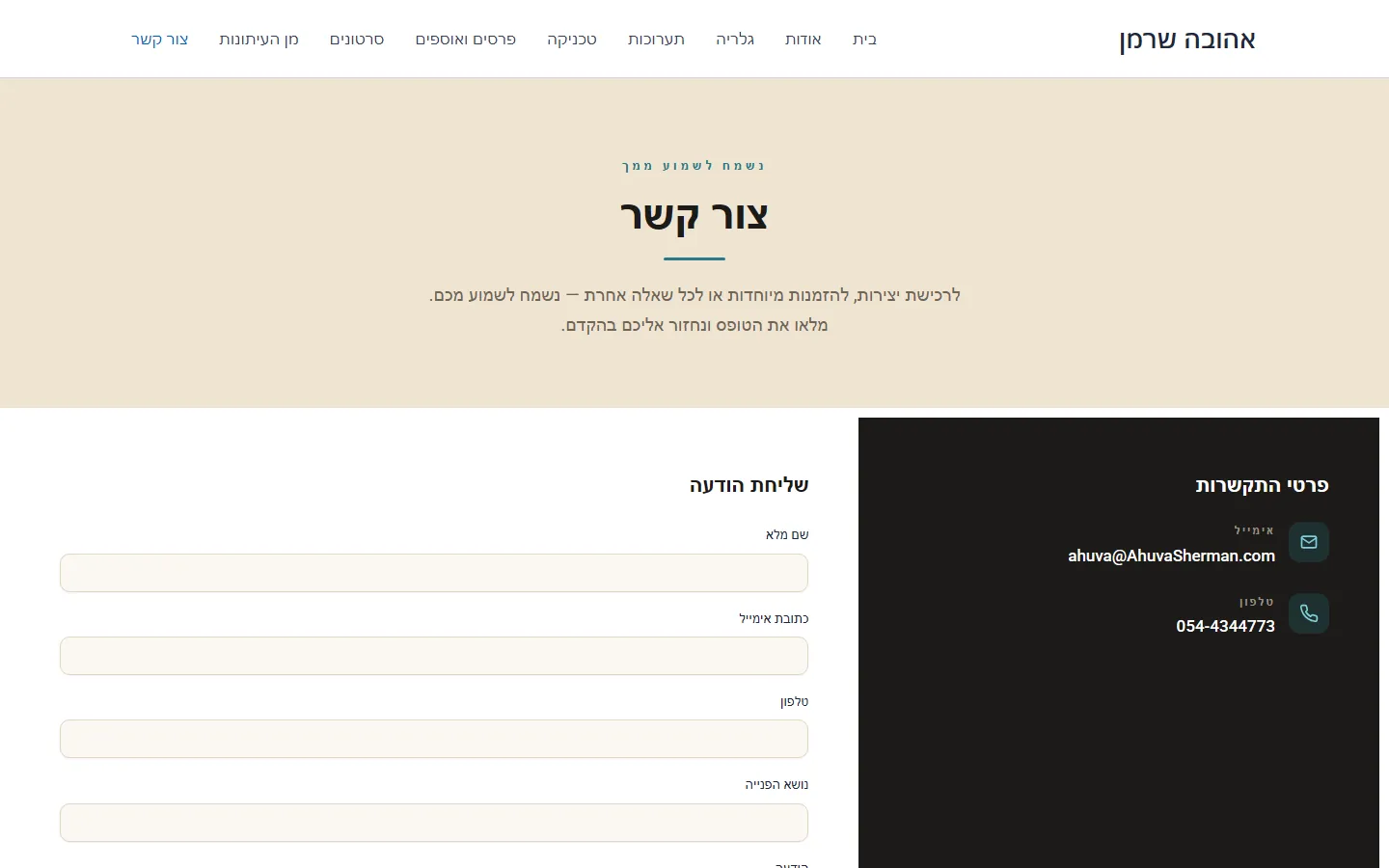Open the בית home menu item
Screen dimensions: 1389x868
(864, 40)
